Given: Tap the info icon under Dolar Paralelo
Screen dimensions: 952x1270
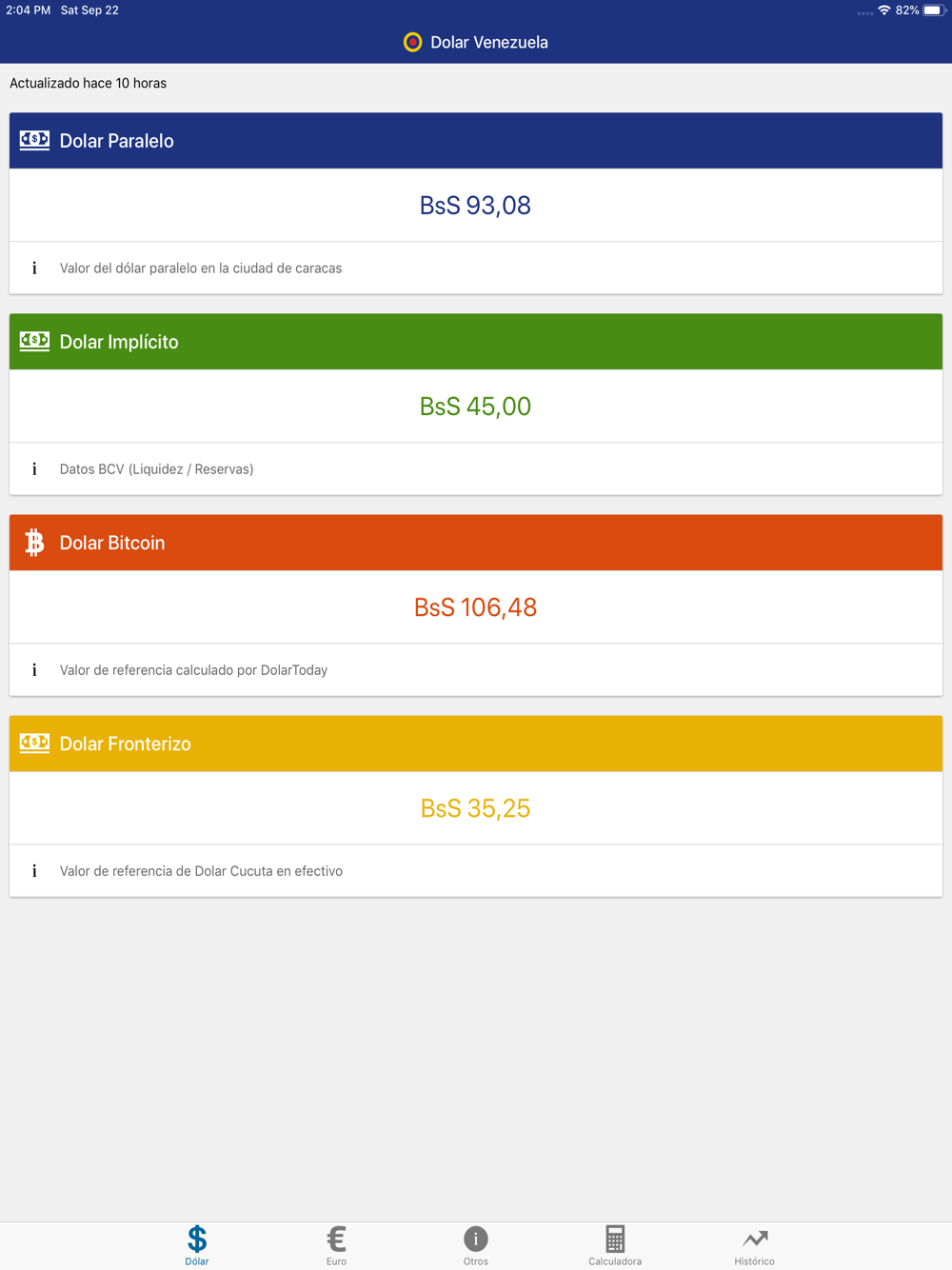Looking at the screenshot, I should [x=34, y=268].
